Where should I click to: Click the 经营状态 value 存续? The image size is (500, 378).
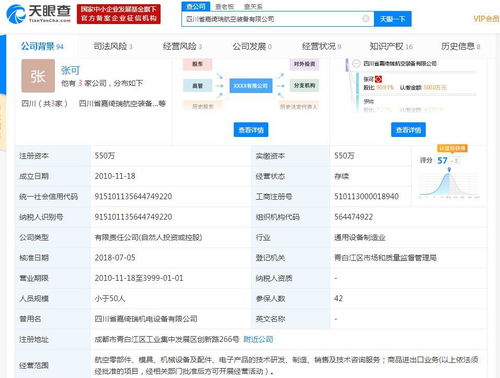coord(341,176)
